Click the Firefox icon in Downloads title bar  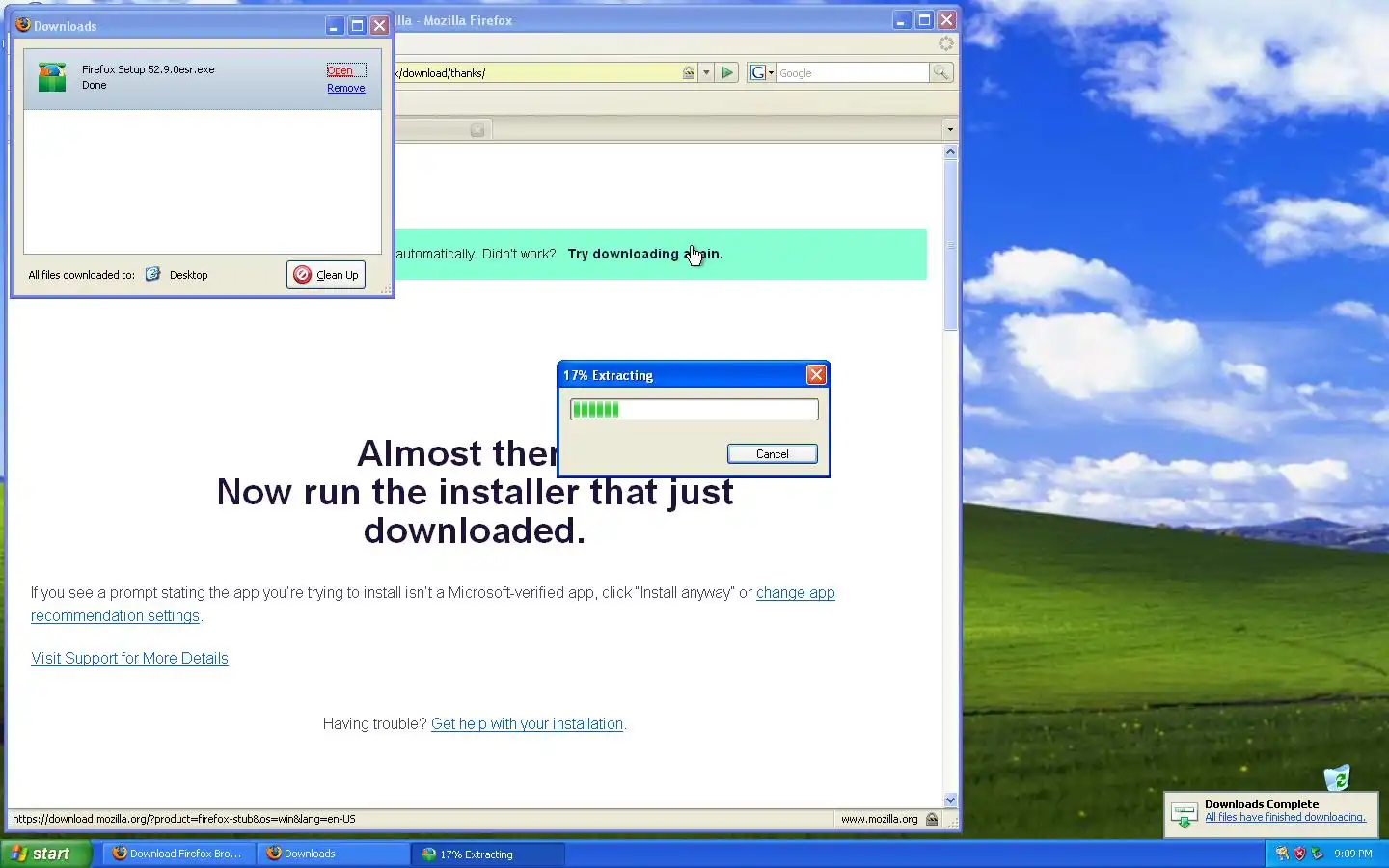point(23,25)
